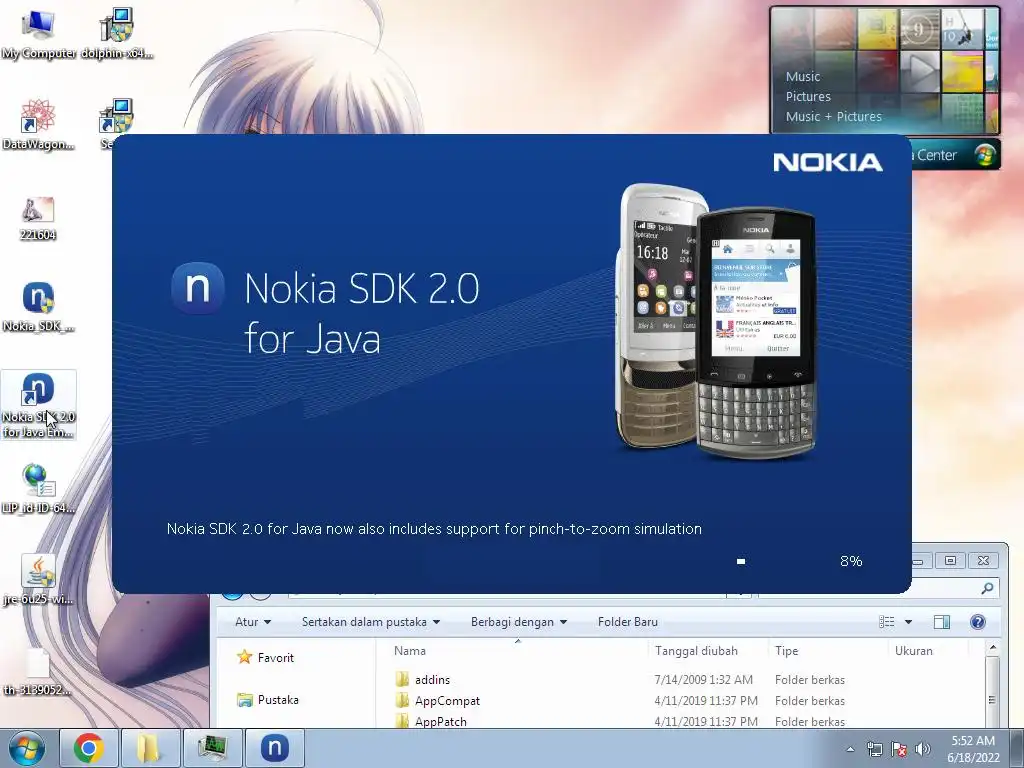Select the AppCompat folder icon
The image size is (1024, 768).
tap(402, 700)
